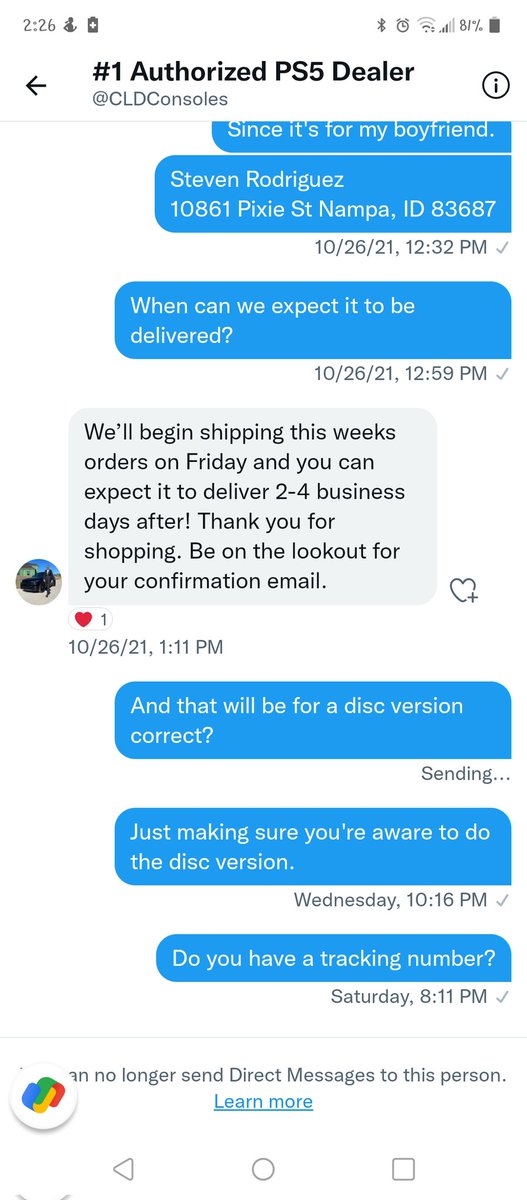The width and height of the screenshot is (527, 1200).
Task: Select the Steven Rodriguez address message
Action: point(333,194)
